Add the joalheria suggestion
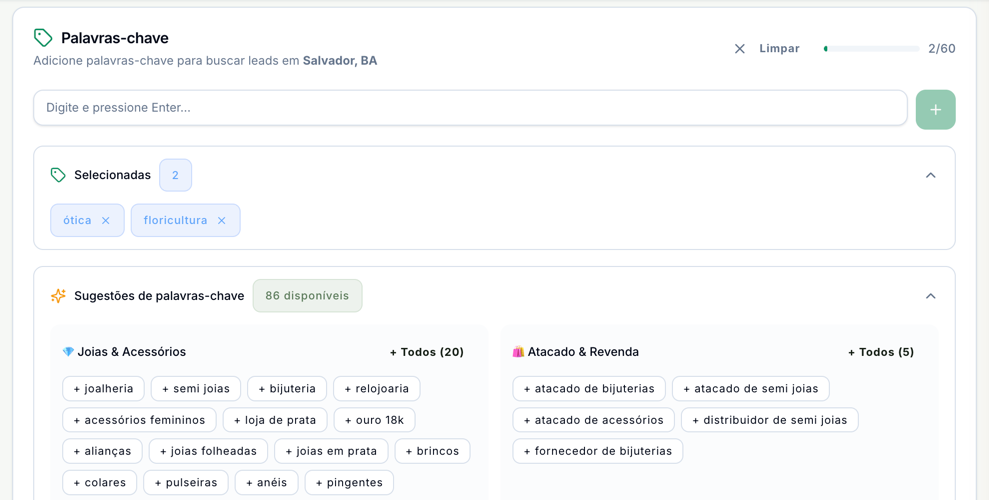 point(103,389)
